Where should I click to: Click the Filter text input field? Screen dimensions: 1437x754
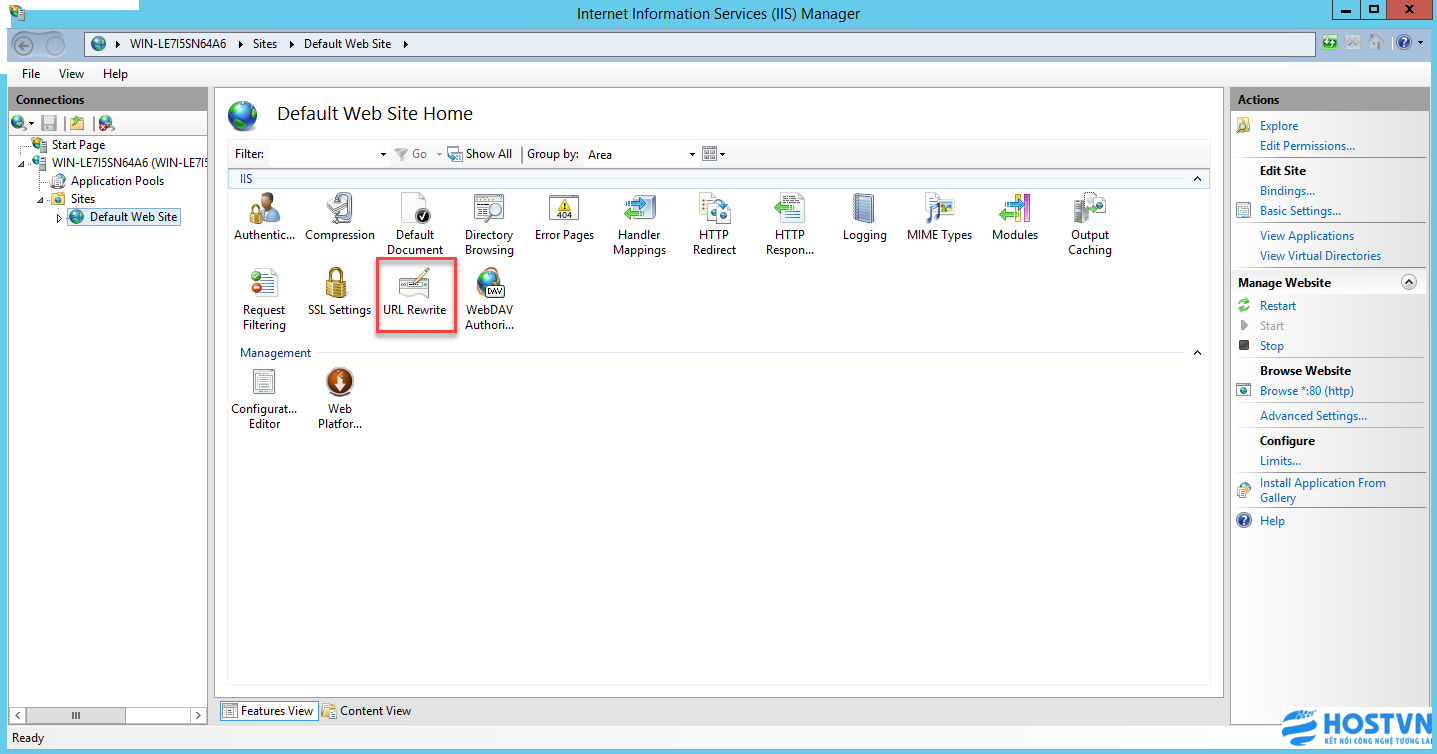pos(322,154)
